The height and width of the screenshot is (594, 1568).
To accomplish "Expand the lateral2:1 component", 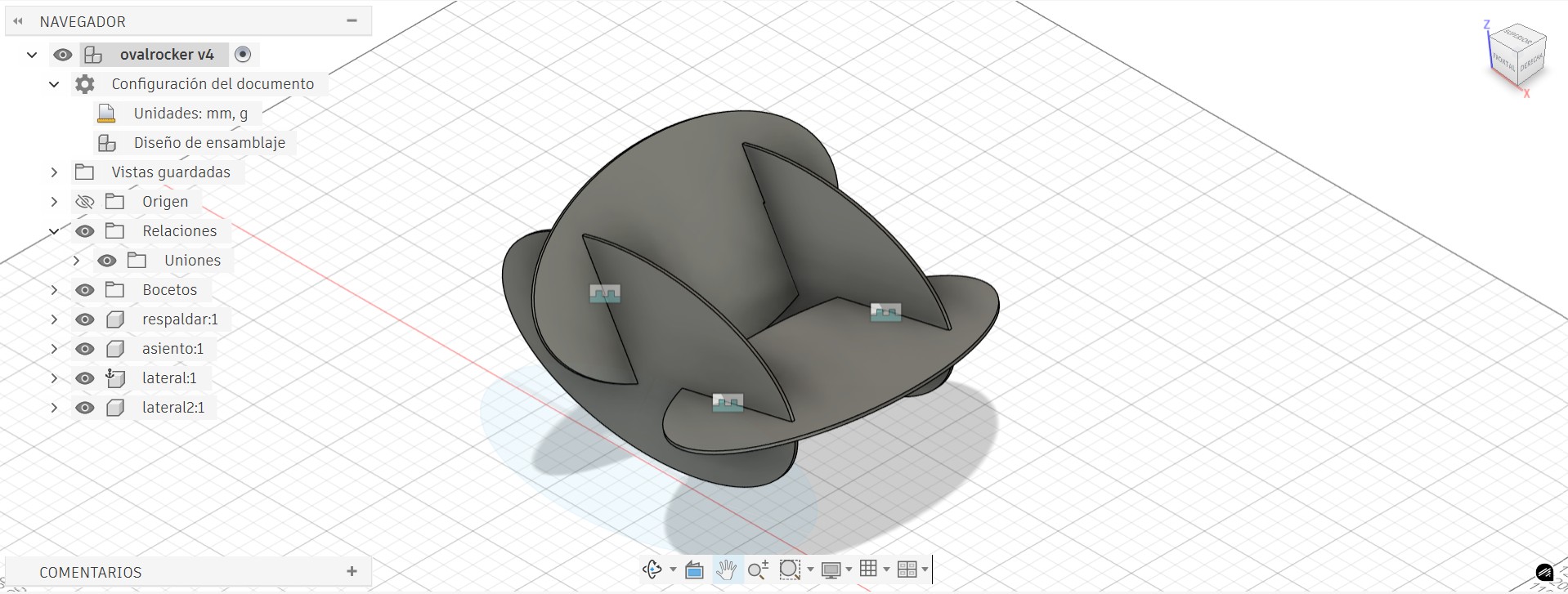I will [54, 408].
